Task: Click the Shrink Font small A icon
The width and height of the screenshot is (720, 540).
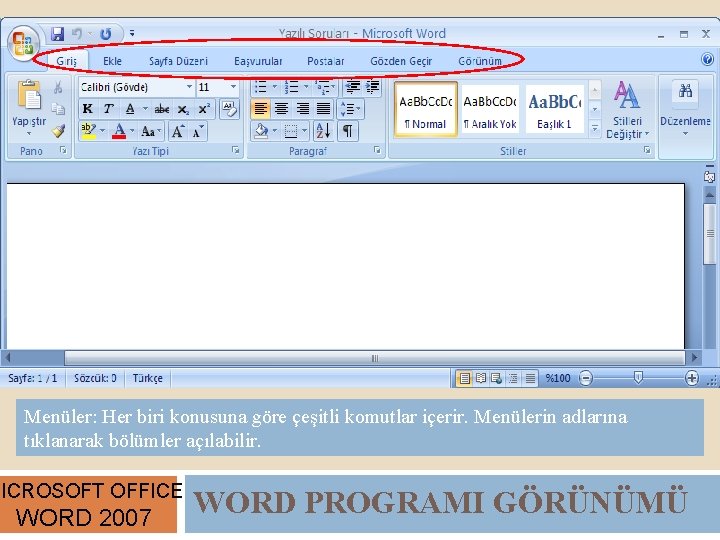Action: pyautogui.click(x=198, y=132)
